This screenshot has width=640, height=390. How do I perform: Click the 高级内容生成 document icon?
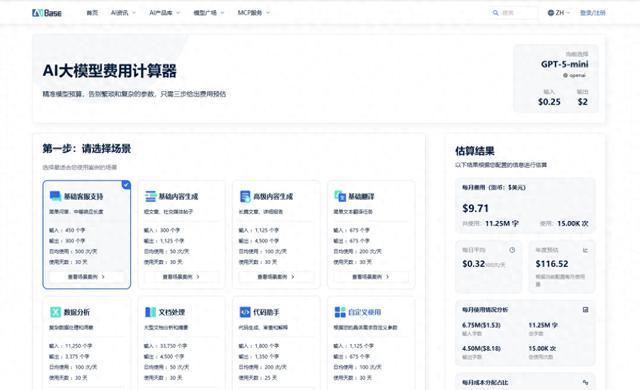245,196
